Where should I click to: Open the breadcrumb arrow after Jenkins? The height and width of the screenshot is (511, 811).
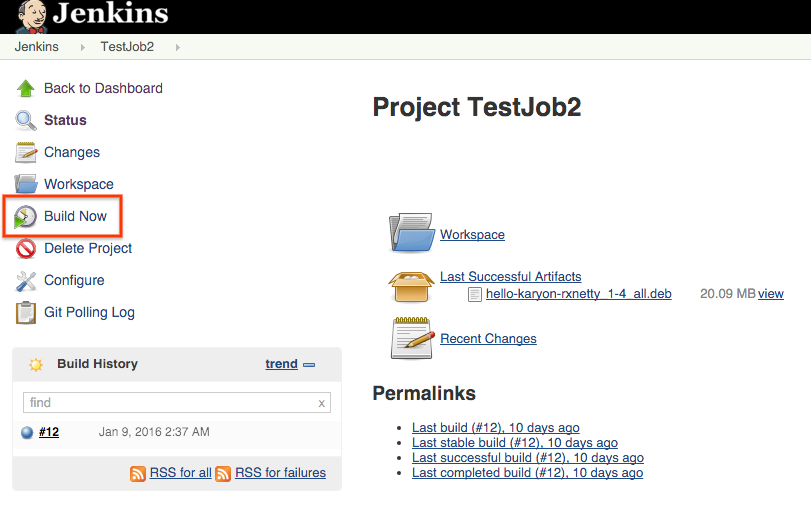click(82, 48)
